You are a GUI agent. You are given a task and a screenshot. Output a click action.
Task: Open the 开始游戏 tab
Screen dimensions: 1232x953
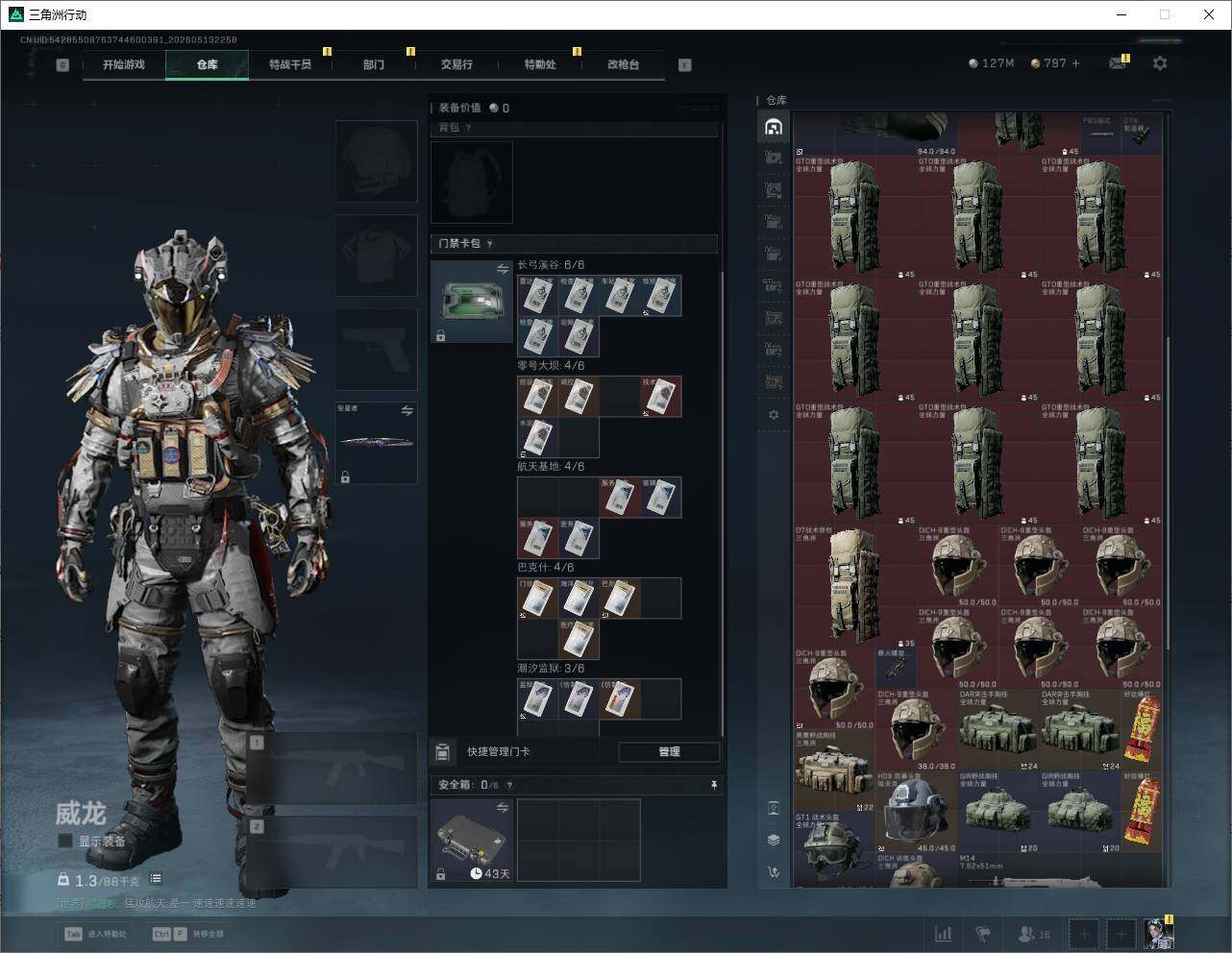(124, 64)
